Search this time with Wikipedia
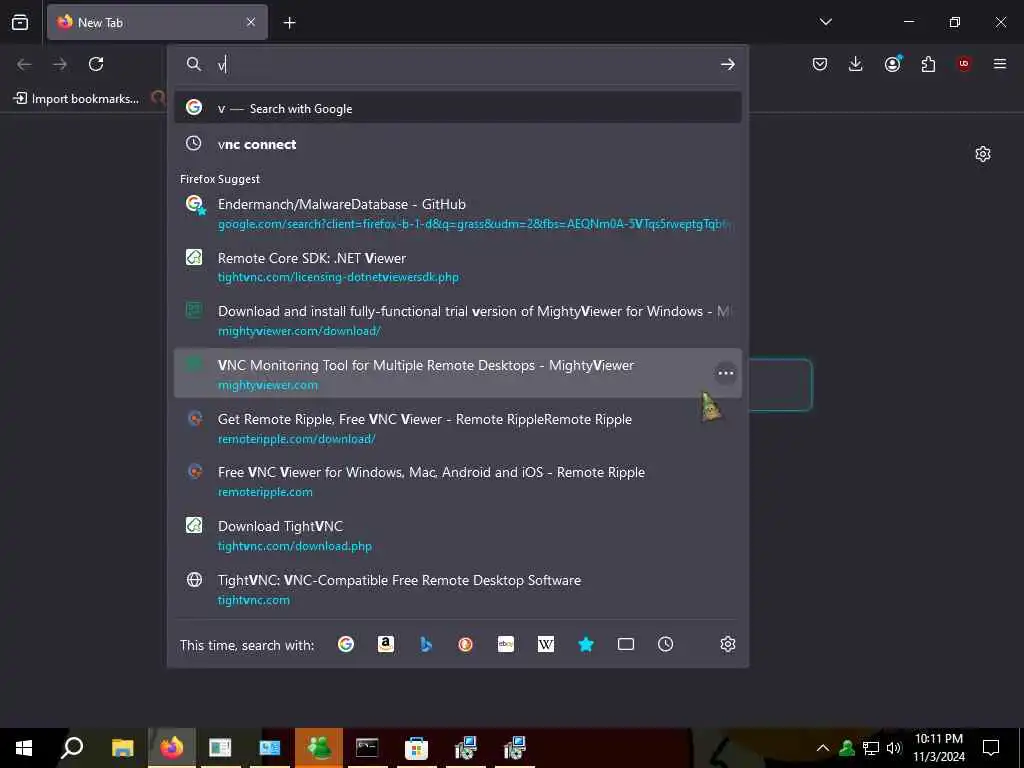This screenshot has width=1024, height=768. pyautogui.click(x=546, y=645)
